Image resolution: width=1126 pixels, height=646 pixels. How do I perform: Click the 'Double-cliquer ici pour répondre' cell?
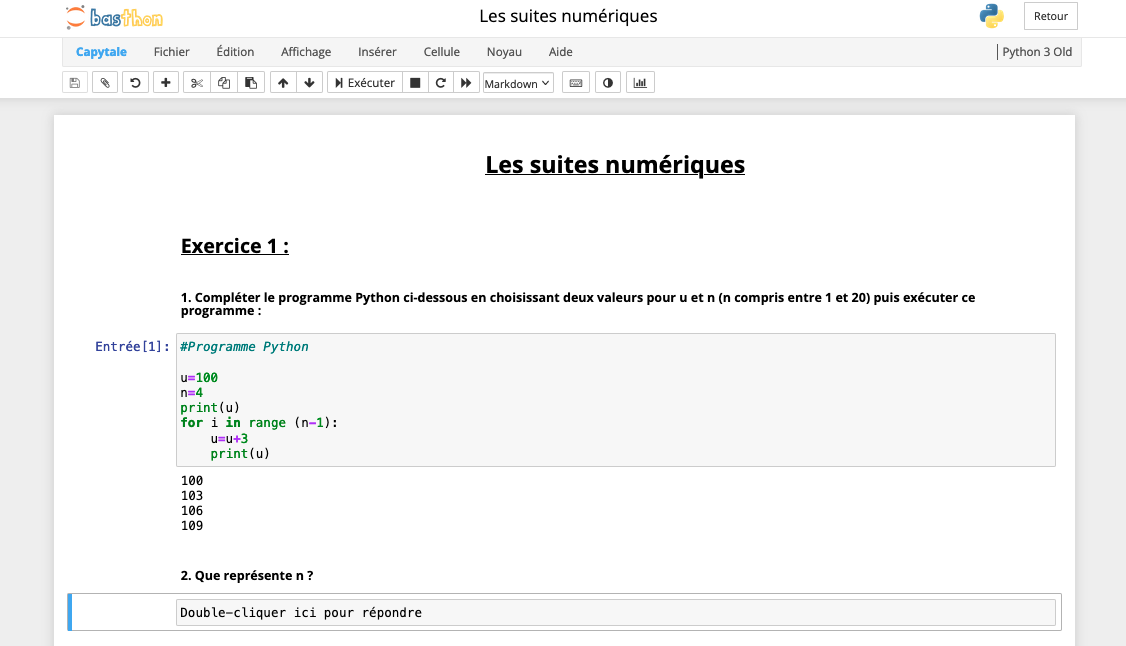pos(615,612)
